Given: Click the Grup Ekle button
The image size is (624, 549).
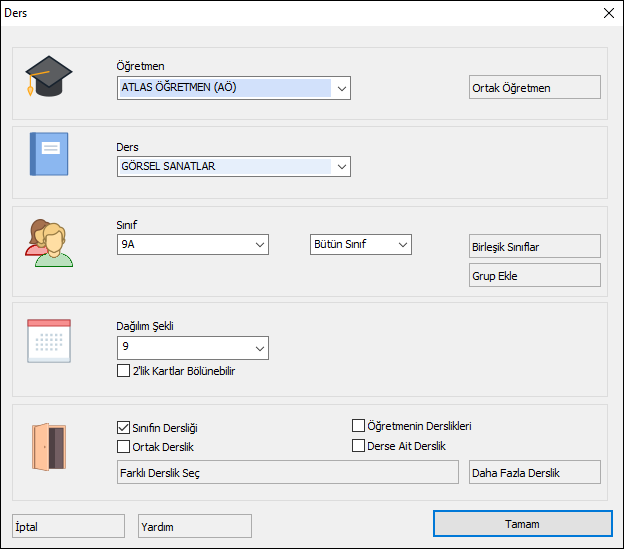Looking at the screenshot, I should pos(534,275).
